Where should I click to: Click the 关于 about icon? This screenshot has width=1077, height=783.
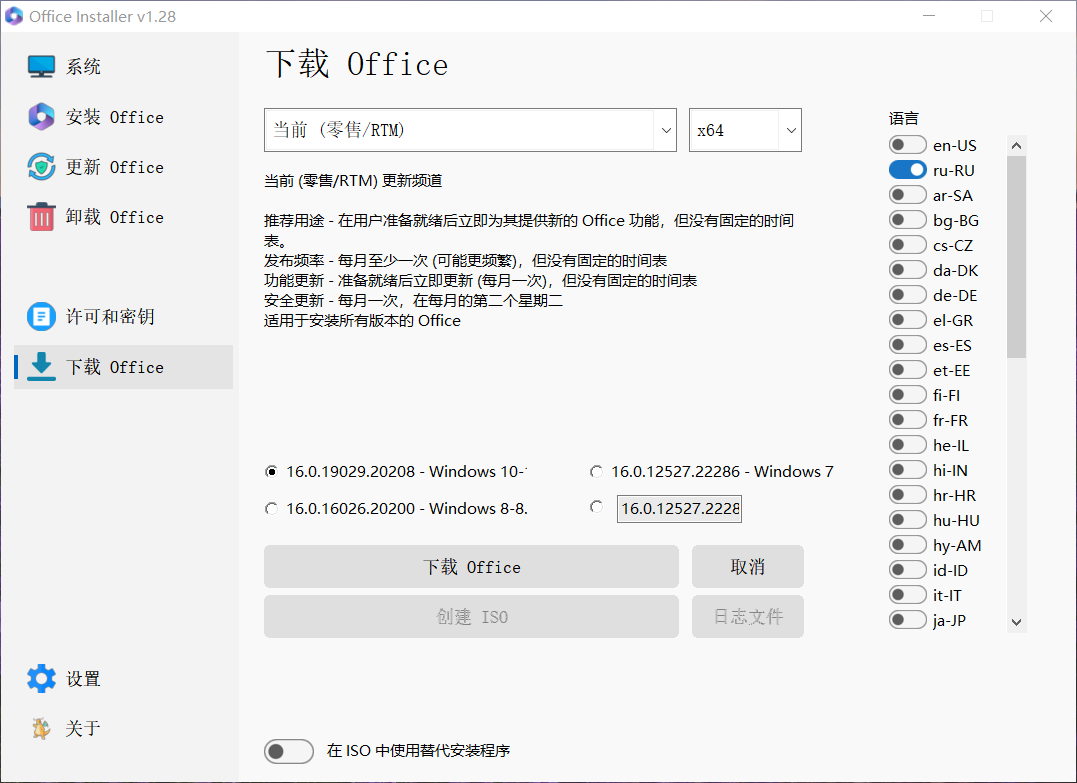41,728
